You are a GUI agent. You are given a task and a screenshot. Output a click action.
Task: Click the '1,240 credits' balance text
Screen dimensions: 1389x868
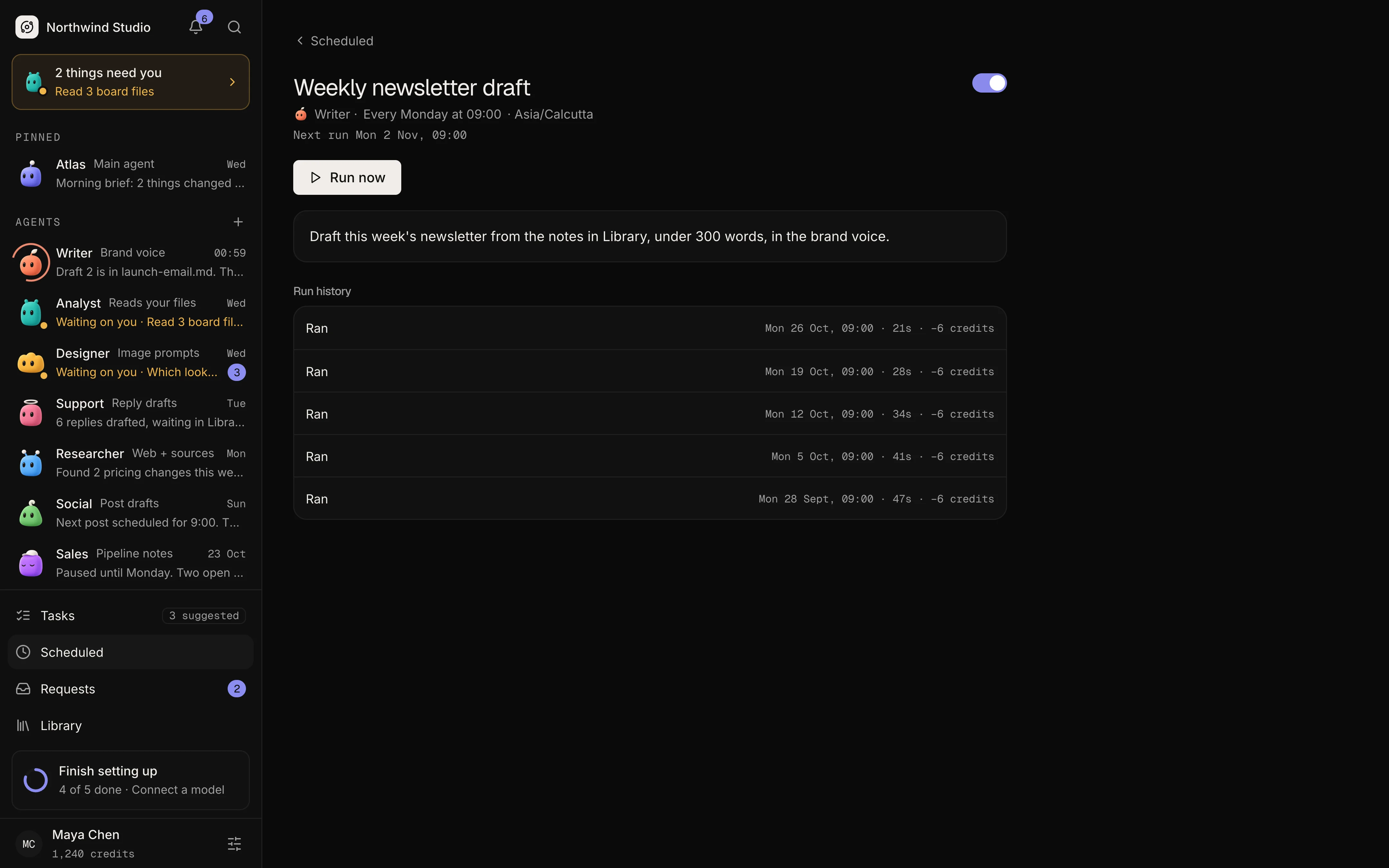93,854
